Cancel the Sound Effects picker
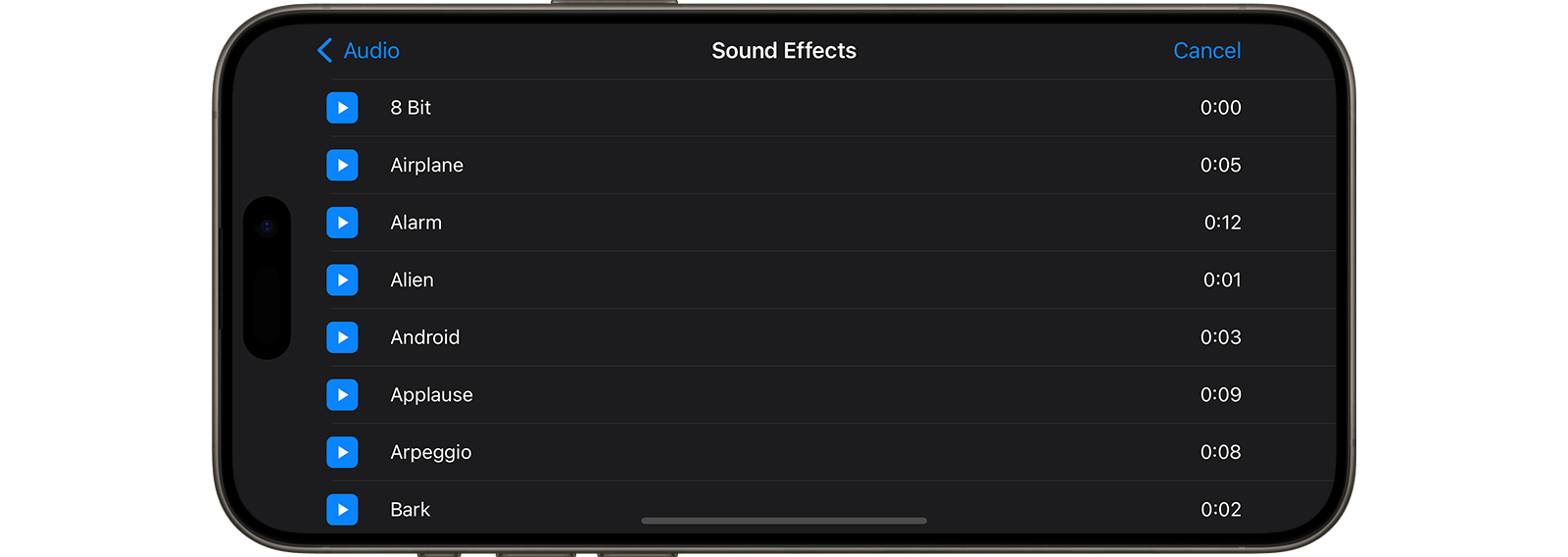The height and width of the screenshot is (557, 1568). [x=1206, y=51]
